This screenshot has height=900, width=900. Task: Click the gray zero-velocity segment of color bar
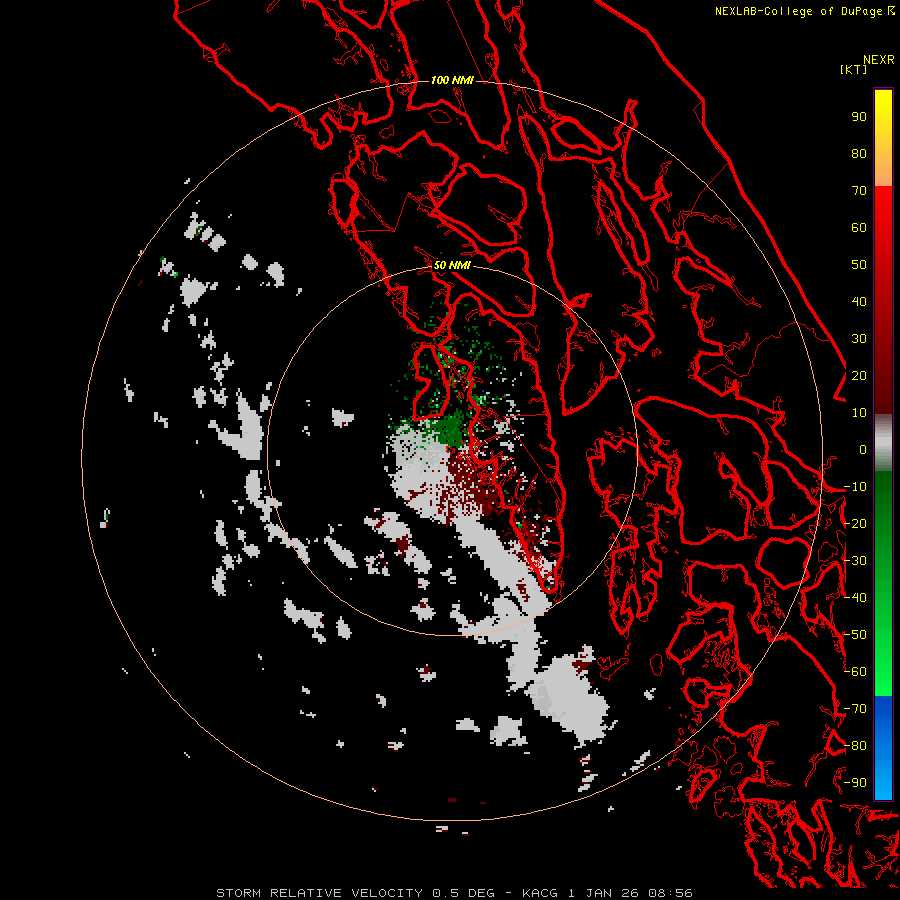point(883,443)
